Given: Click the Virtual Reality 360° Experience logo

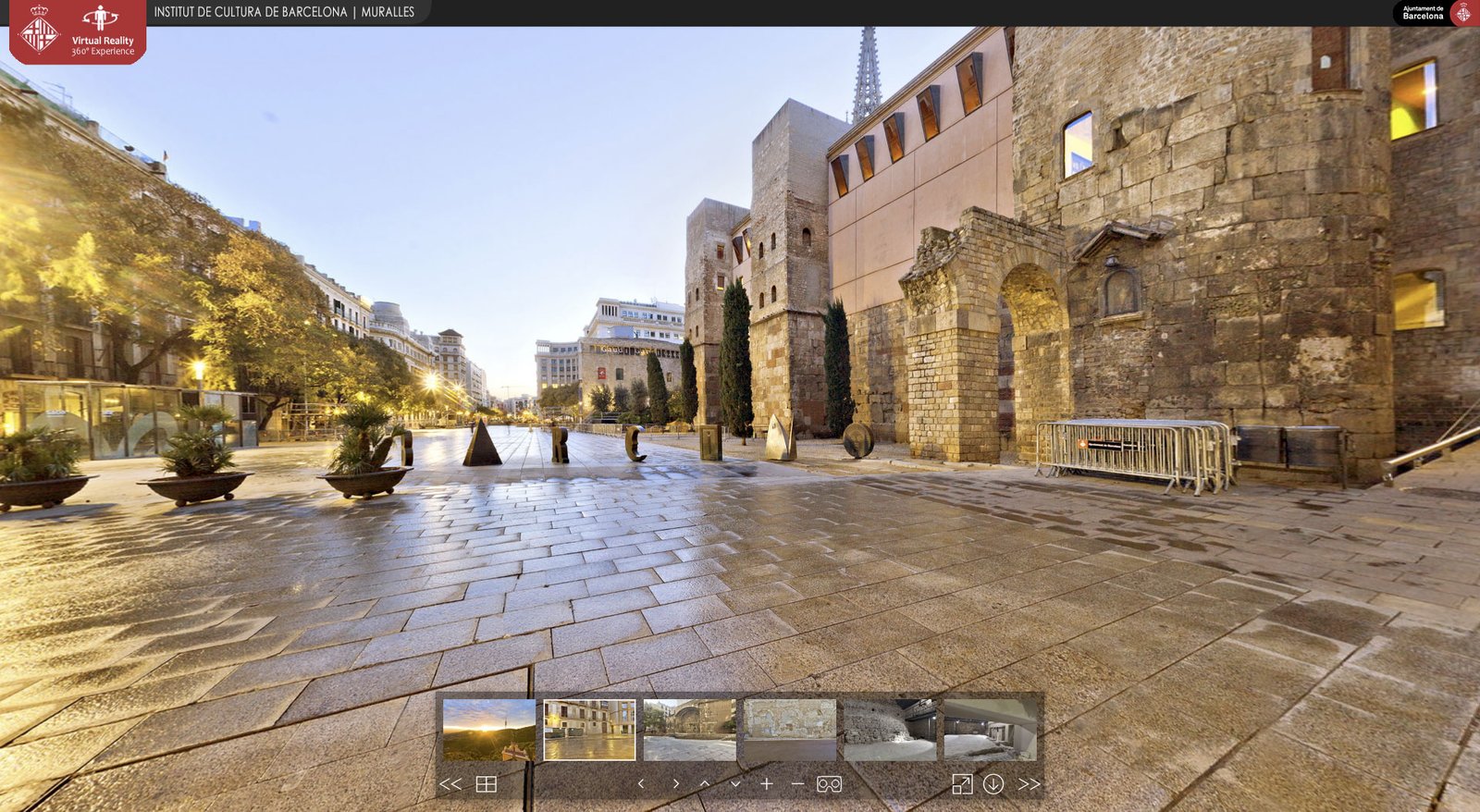Looking at the screenshot, I should tap(79, 32).
